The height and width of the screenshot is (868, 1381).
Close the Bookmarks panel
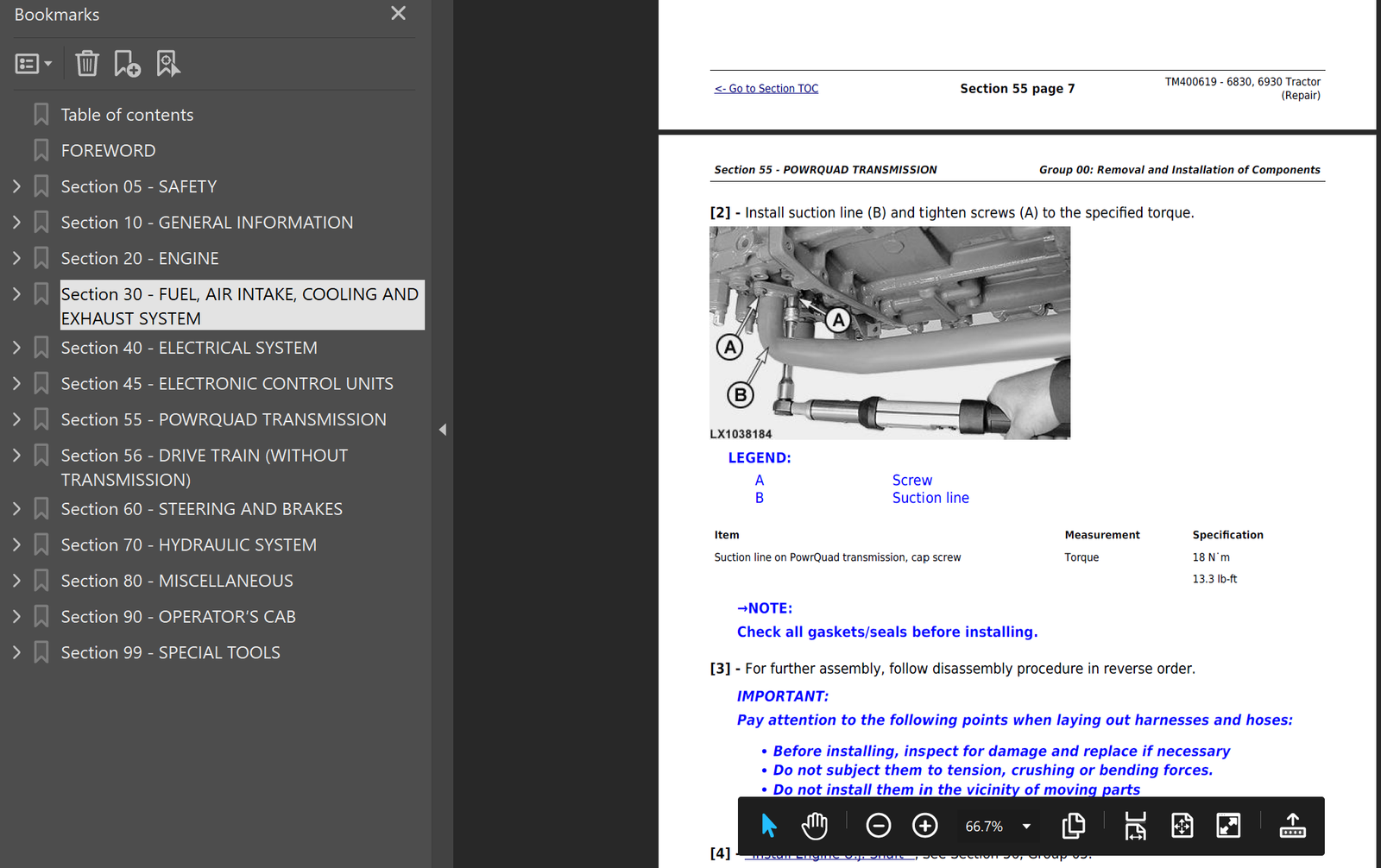click(398, 13)
